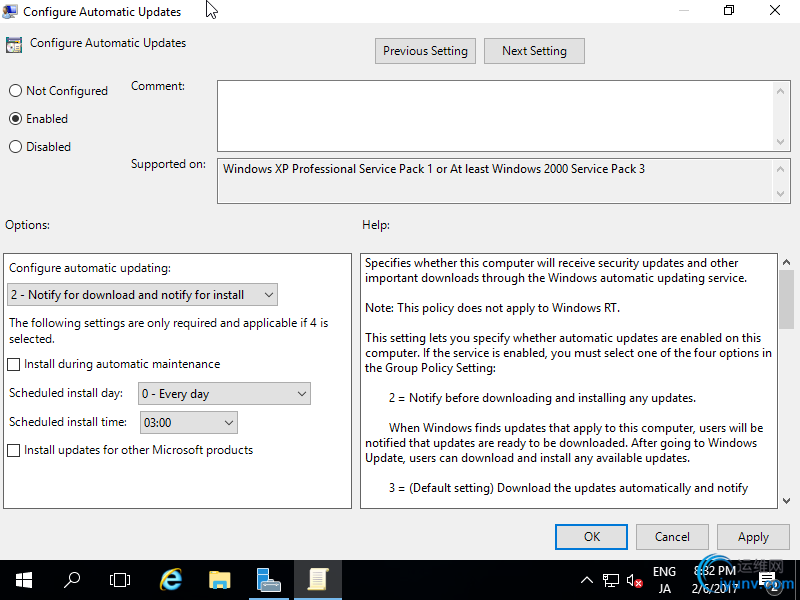Confirm with the OK button
The image size is (800, 600).
[591, 537]
